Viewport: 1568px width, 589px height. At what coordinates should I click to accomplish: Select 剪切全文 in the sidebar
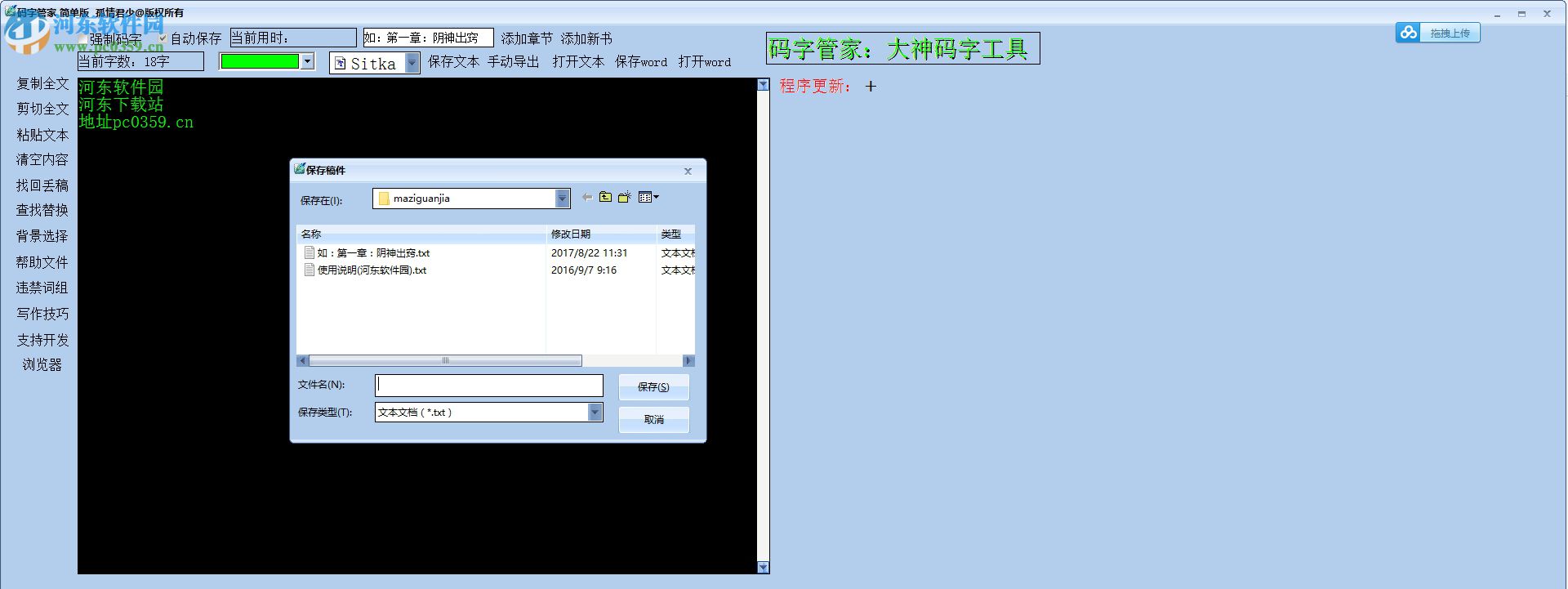42,109
